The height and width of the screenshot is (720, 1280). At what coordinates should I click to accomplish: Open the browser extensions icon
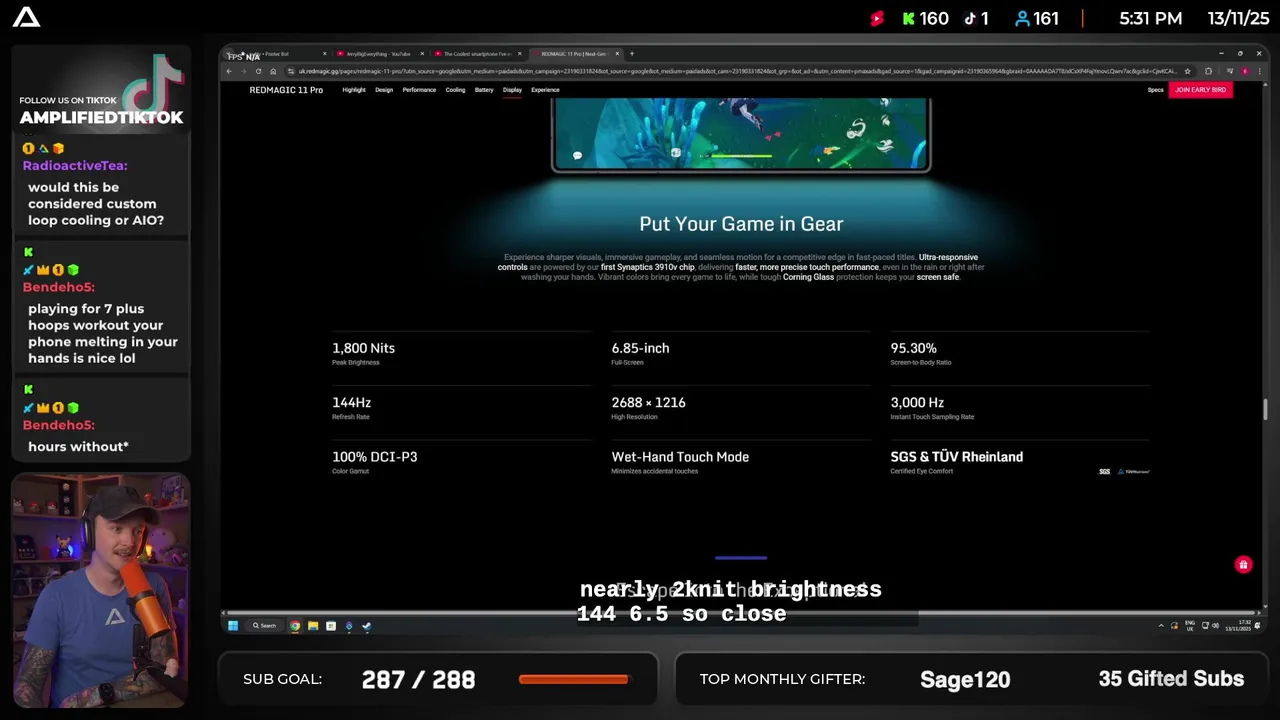pyautogui.click(x=1208, y=71)
